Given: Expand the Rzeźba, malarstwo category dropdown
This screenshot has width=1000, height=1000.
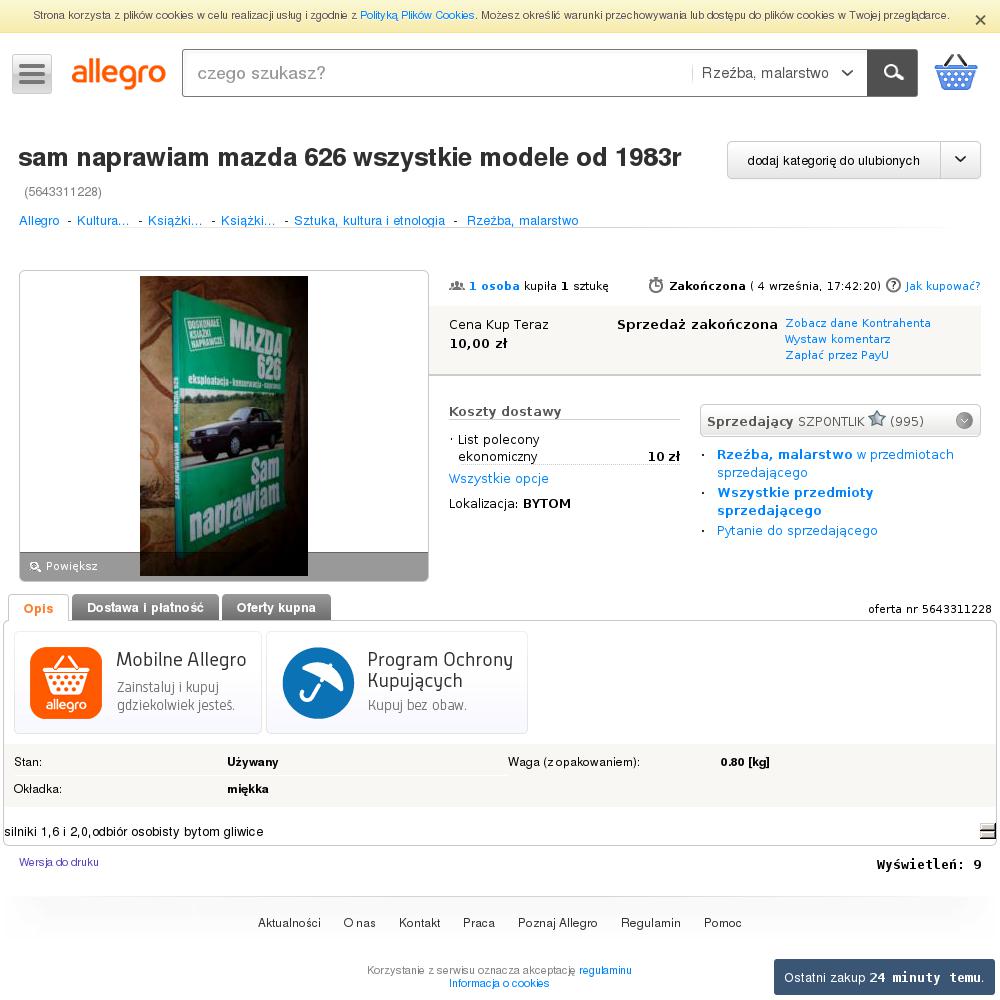Looking at the screenshot, I should (778, 73).
